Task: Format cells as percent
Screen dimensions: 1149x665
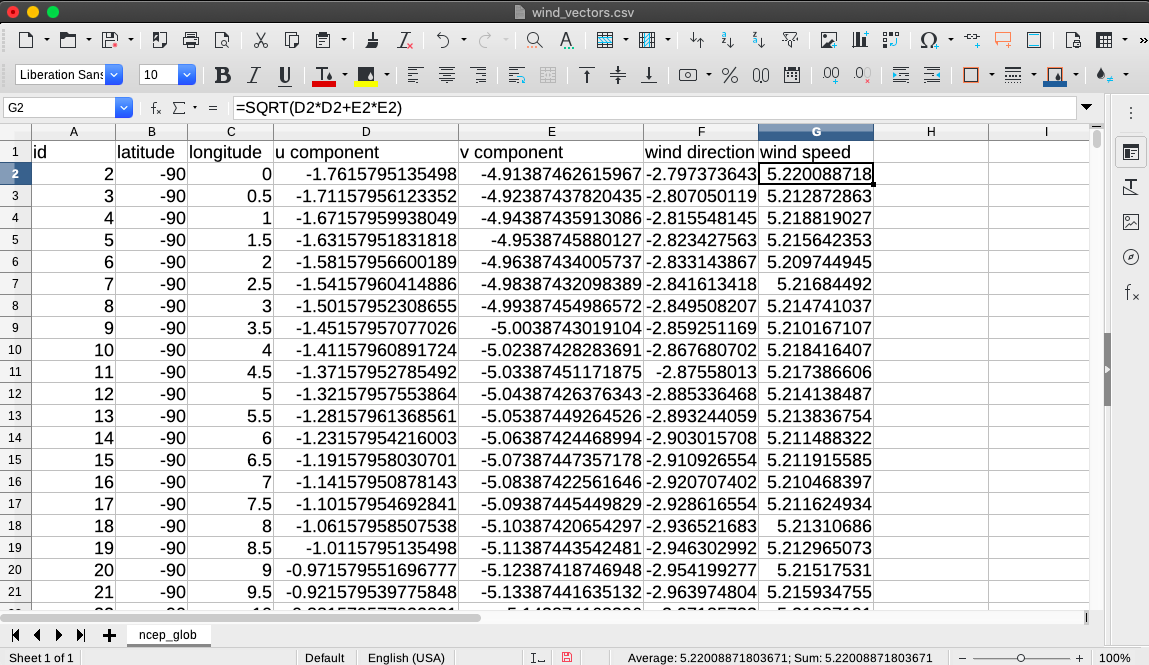Action: [730, 76]
